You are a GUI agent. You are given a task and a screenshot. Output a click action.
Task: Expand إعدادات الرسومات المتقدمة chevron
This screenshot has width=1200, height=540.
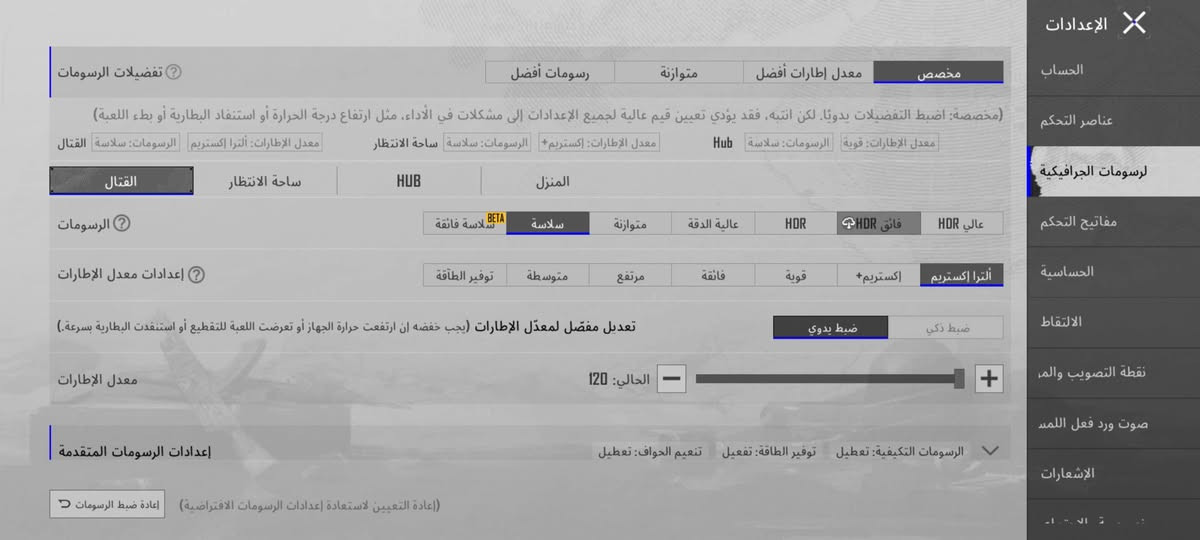[x=991, y=451]
